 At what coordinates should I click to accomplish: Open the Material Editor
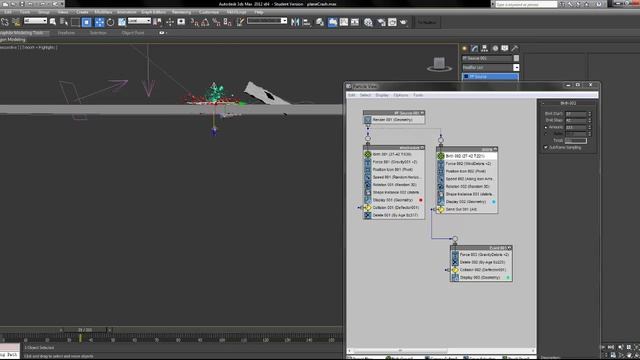tap(368, 22)
